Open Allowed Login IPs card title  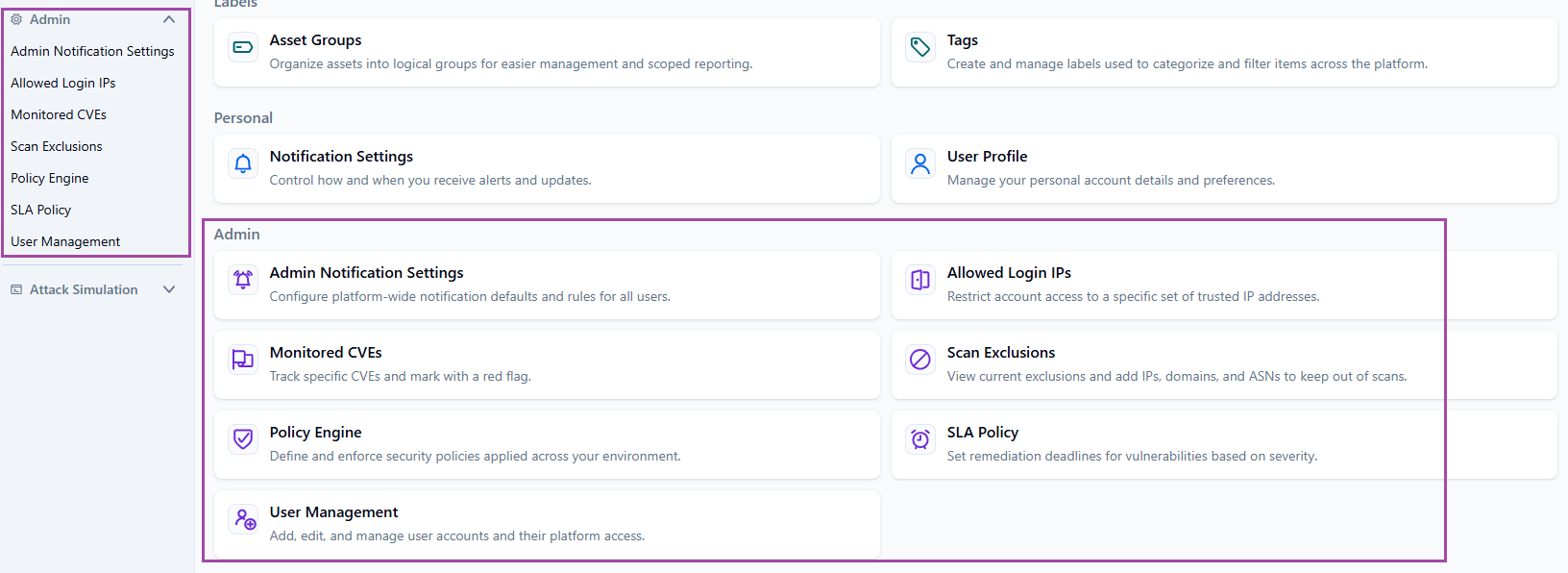tap(1009, 273)
